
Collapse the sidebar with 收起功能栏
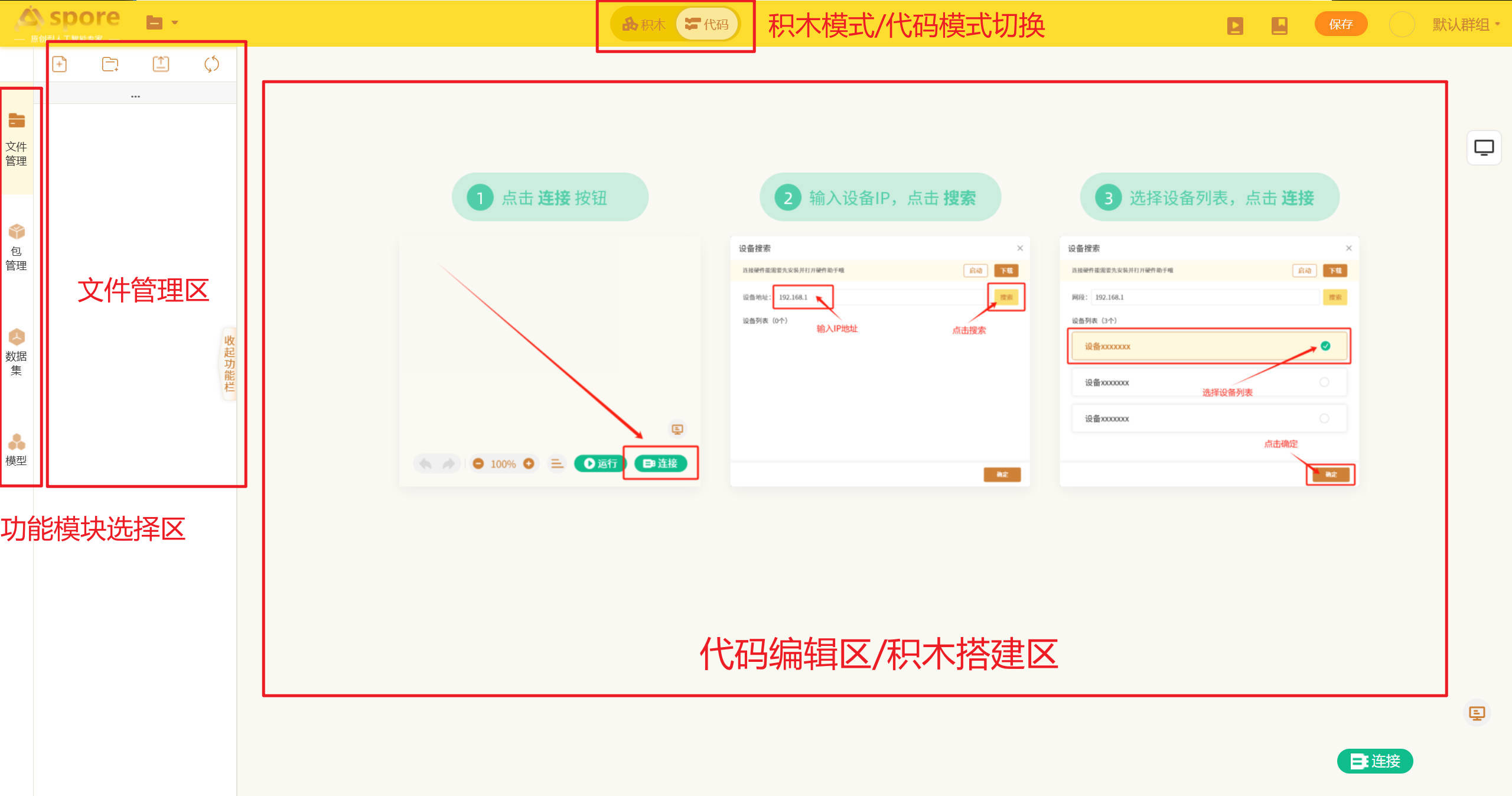point(229,363)
